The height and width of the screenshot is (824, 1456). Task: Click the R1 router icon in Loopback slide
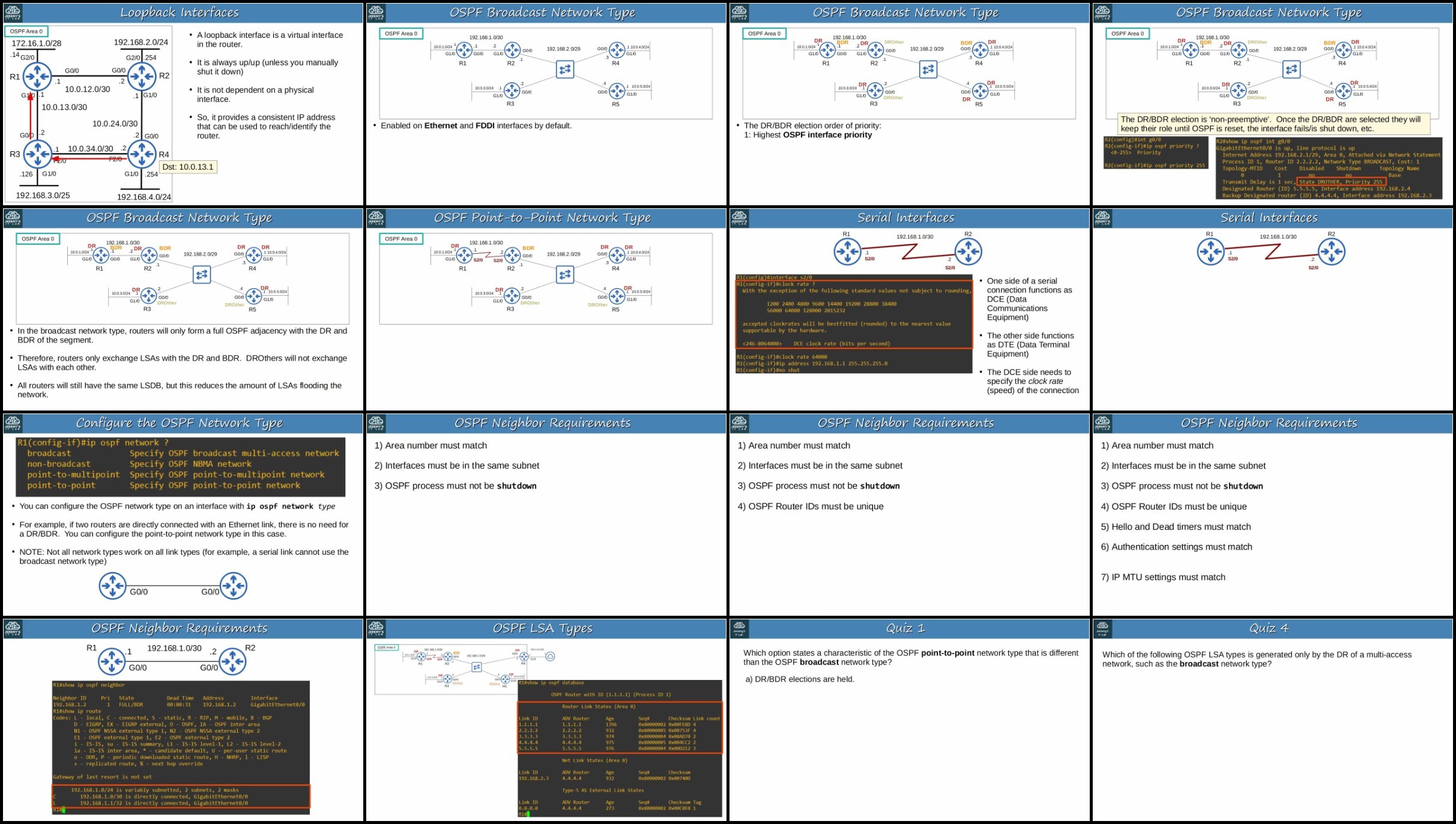click(x=37, y=77)
